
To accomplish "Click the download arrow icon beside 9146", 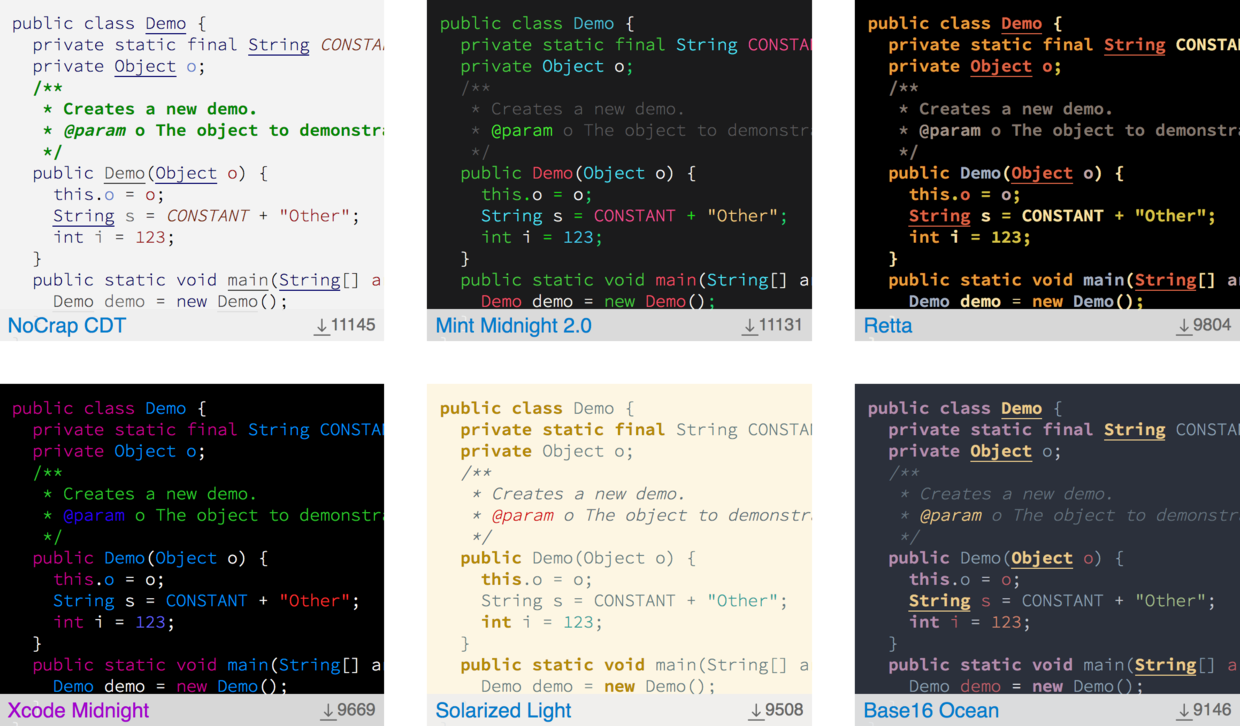I will tap(1184, 711).
